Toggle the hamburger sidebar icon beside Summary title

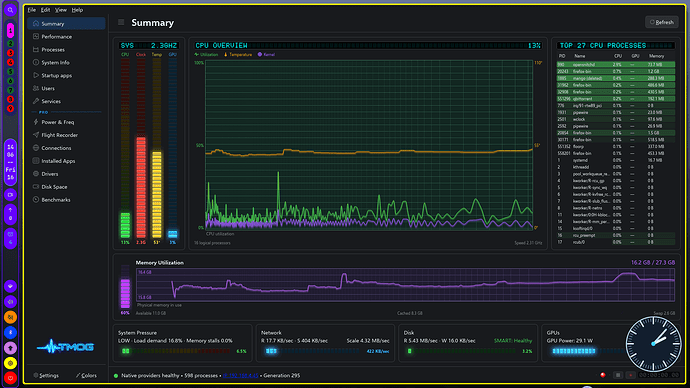click(121, 22)
